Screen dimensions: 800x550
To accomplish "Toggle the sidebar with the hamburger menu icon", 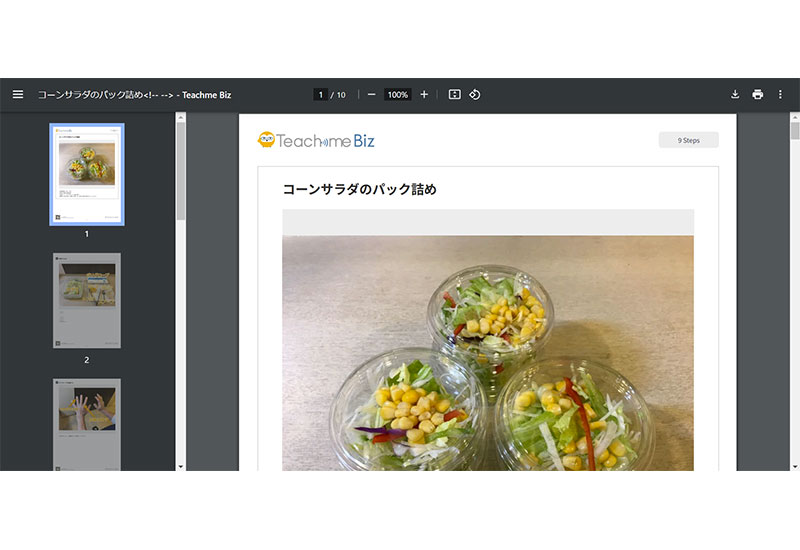I will [x=18, y=95].
